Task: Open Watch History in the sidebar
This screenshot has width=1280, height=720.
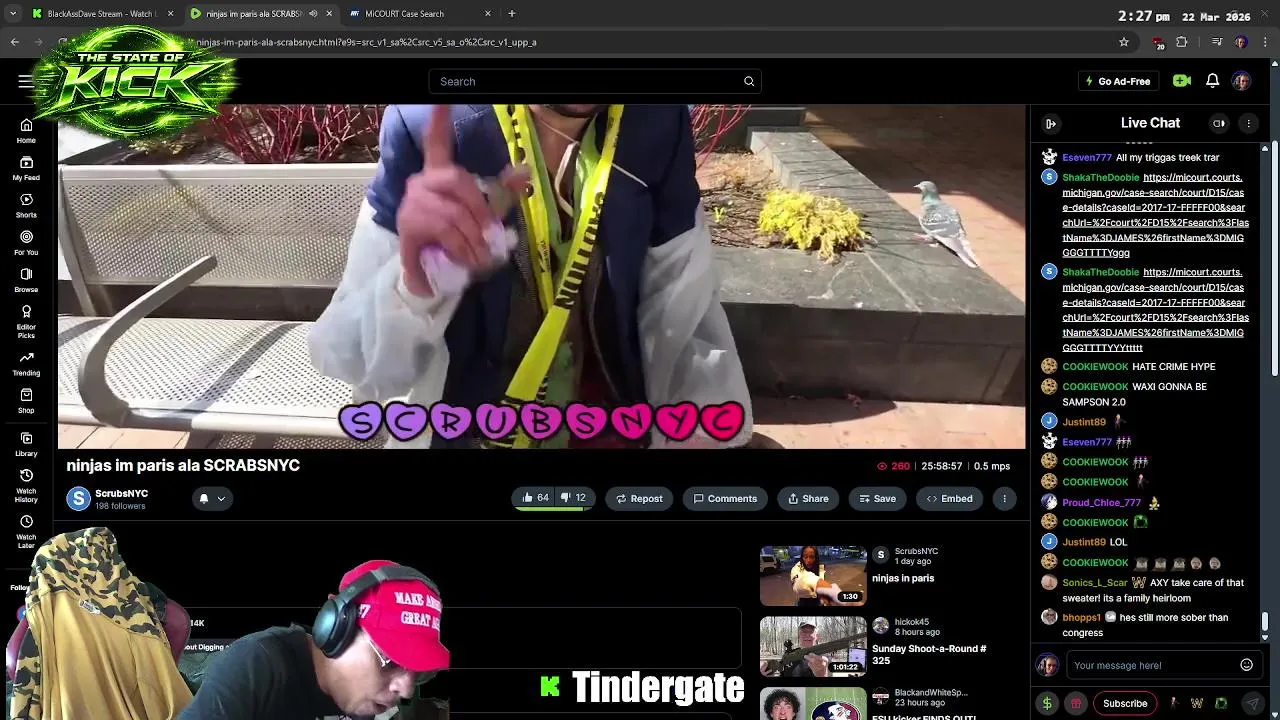Action: tap(26, 486)
